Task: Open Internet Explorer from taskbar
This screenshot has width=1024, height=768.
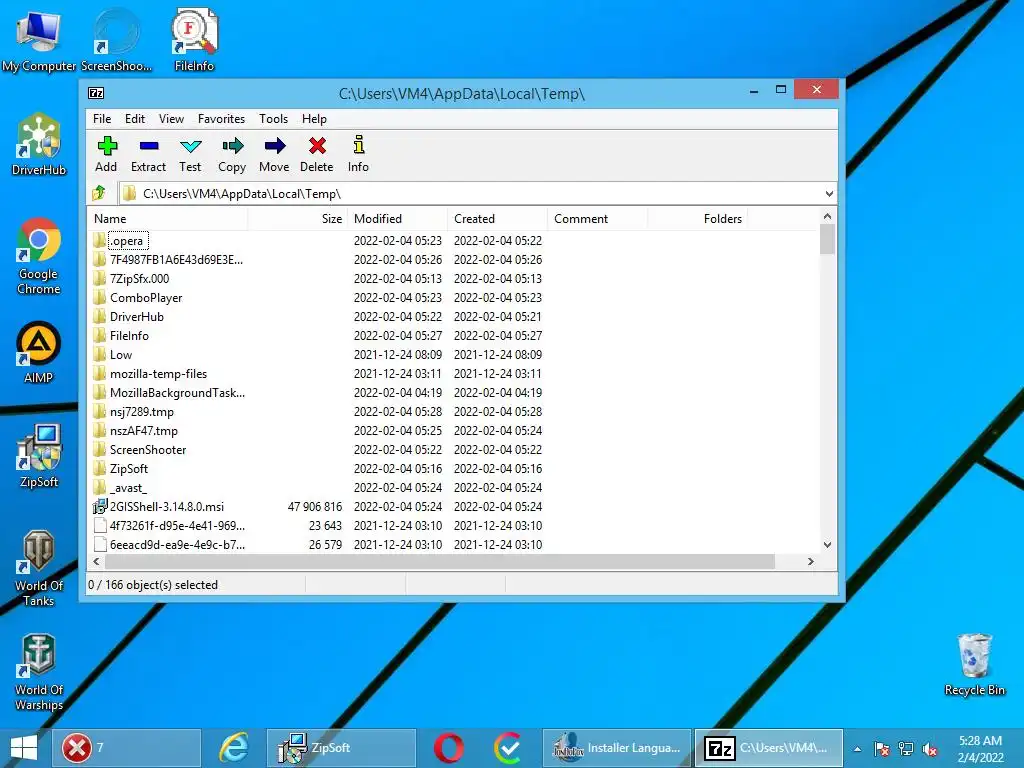Action: click(234, 748)
